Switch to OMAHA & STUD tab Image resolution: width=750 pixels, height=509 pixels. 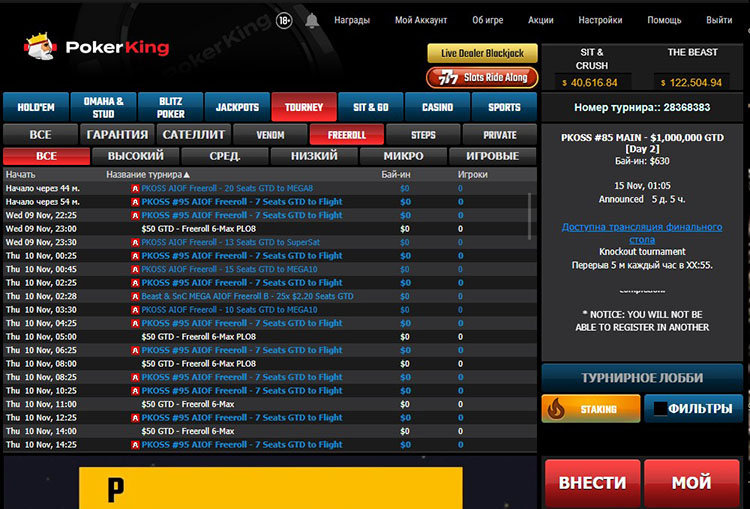point(103,107)
